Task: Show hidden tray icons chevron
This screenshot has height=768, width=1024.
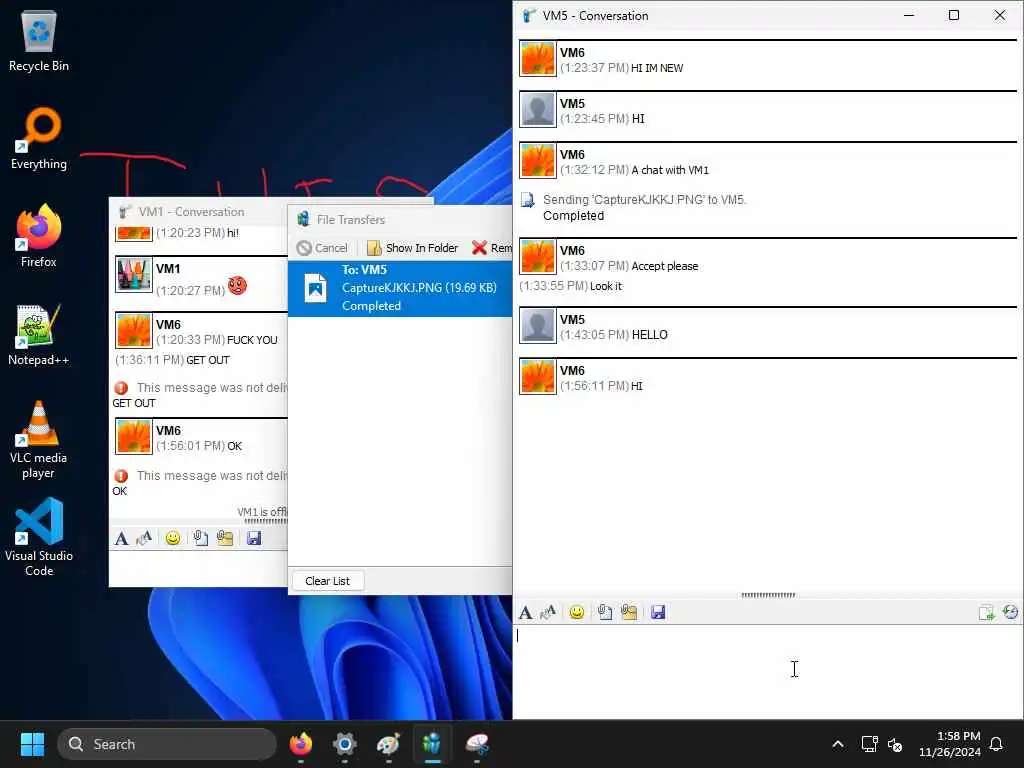Action: pyautogui.click(x=838, y=744)
